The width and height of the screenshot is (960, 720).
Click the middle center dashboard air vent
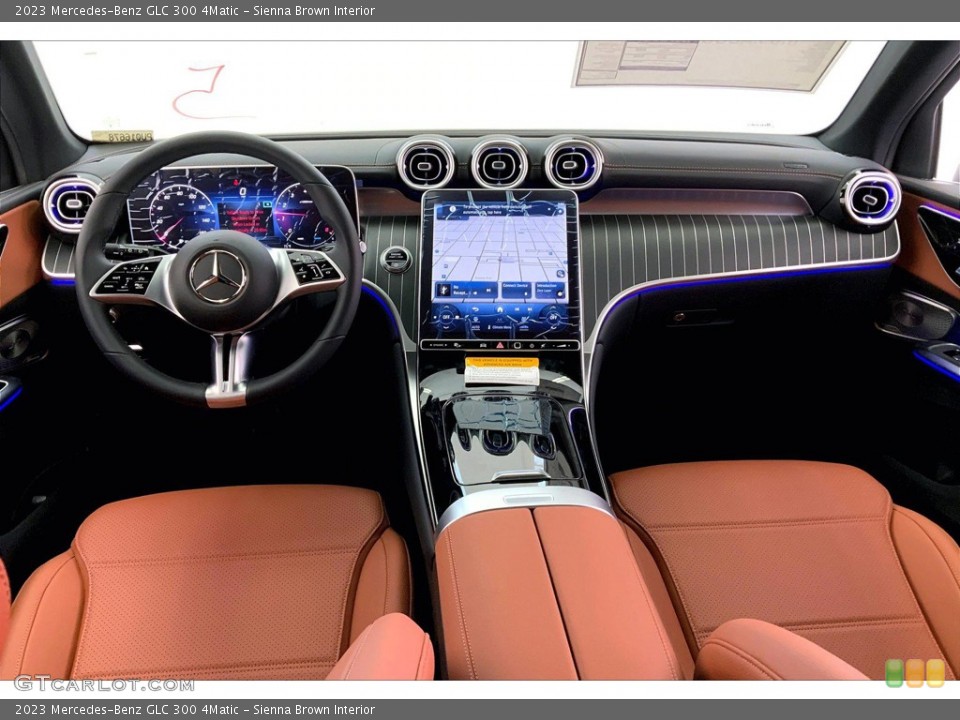tap(499, 163)
